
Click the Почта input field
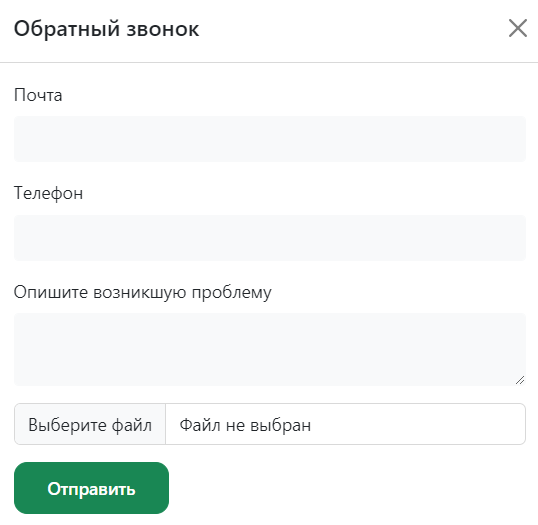270,139
